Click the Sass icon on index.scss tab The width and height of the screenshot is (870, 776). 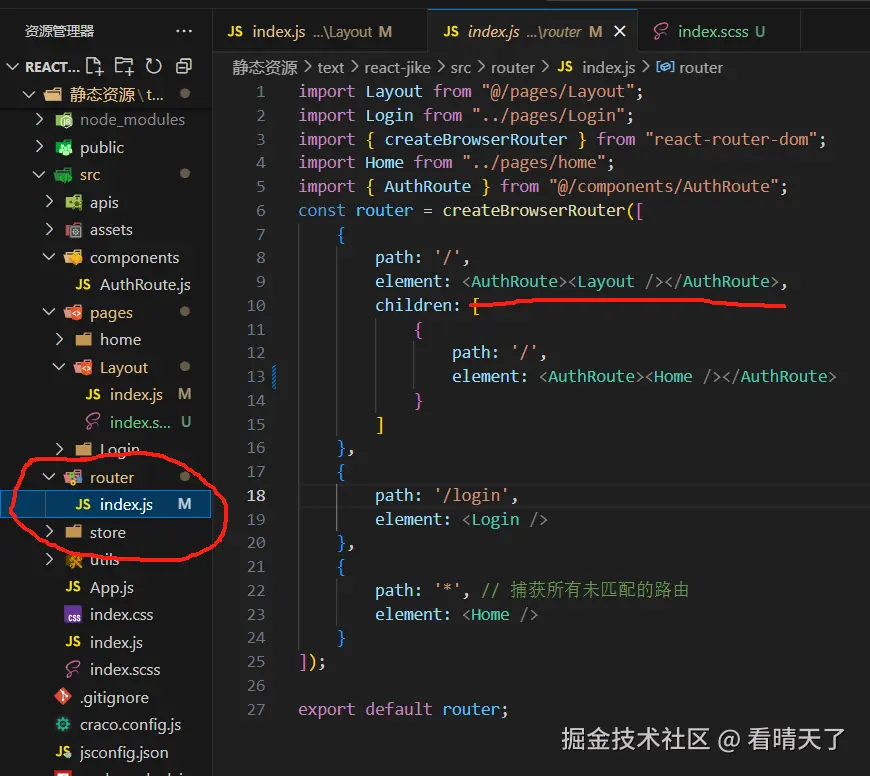tap(660, 31)
